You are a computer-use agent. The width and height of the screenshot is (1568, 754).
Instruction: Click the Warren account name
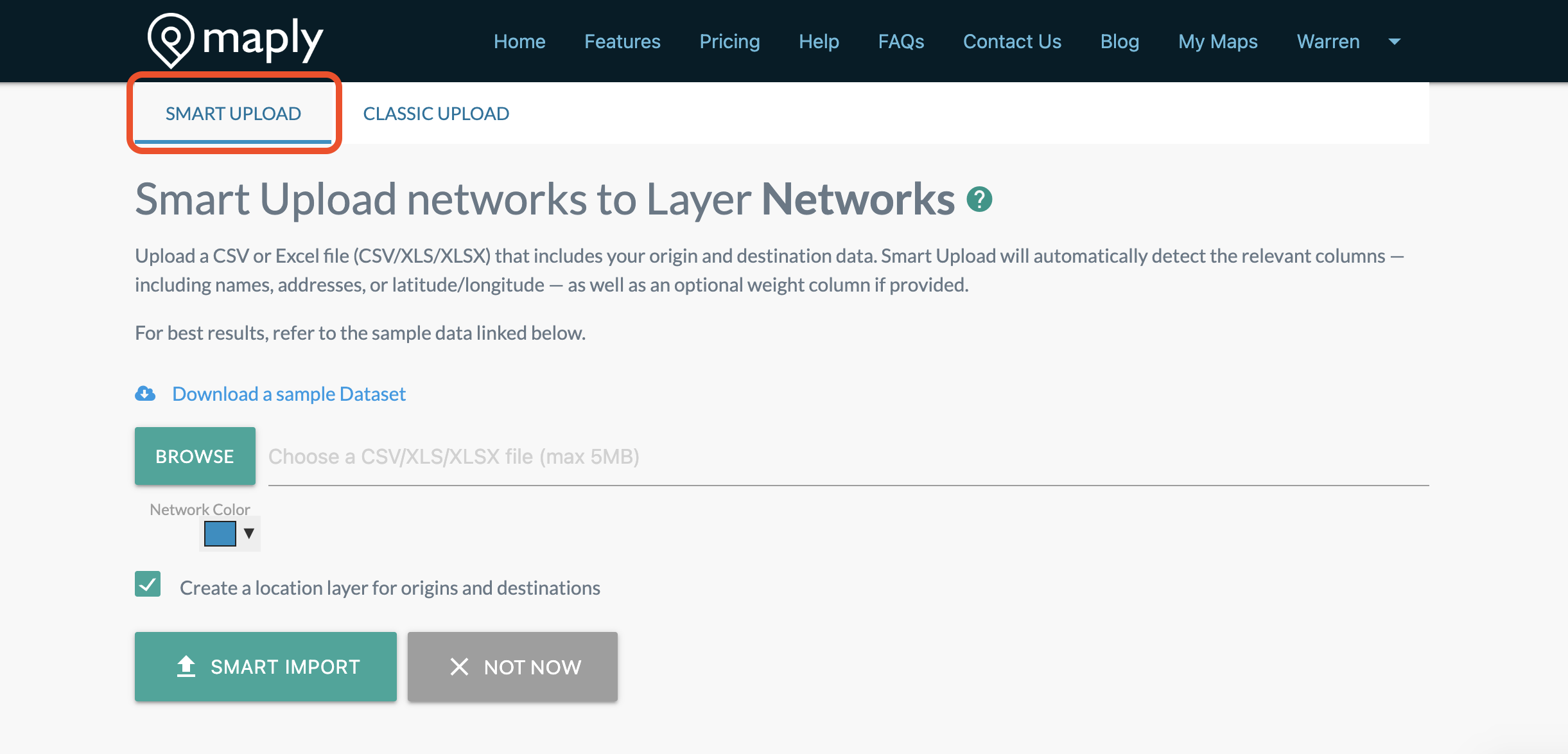pos(1328,42)
